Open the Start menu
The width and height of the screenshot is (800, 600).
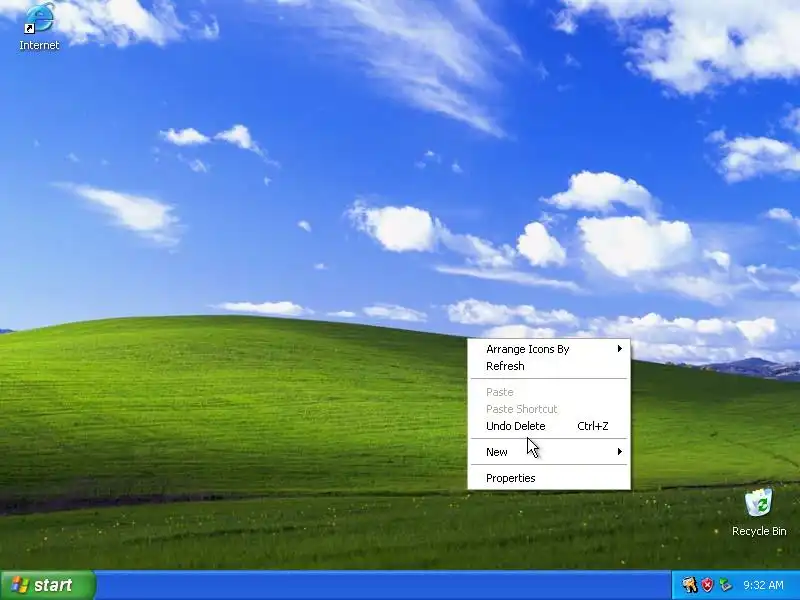48,585
